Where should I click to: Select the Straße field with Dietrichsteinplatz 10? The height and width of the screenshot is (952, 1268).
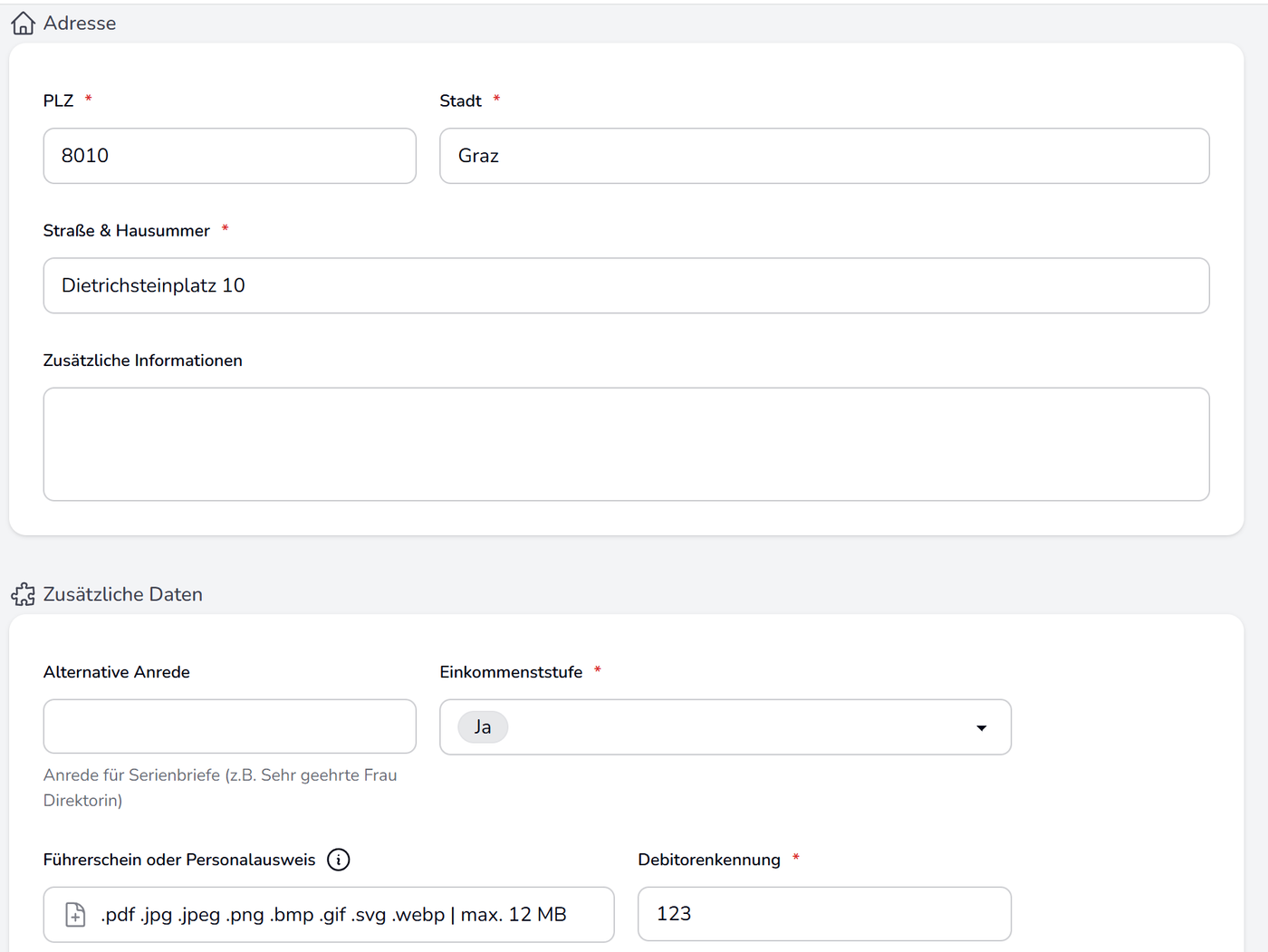coord(627,285)
